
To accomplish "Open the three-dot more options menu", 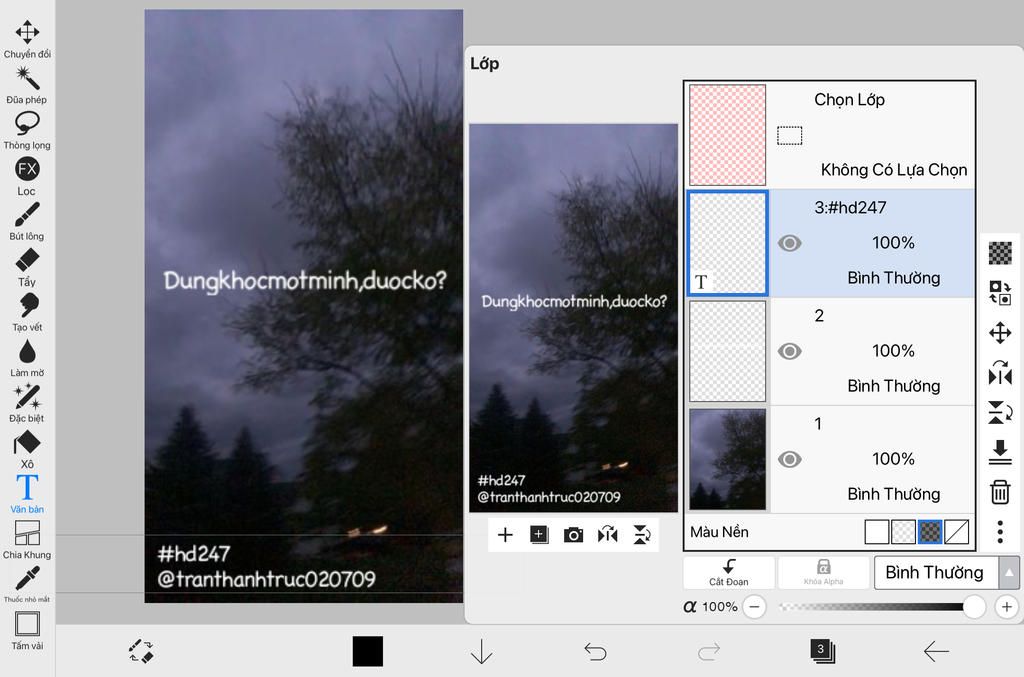I will pyautogui.click(x=1000, y=532).
